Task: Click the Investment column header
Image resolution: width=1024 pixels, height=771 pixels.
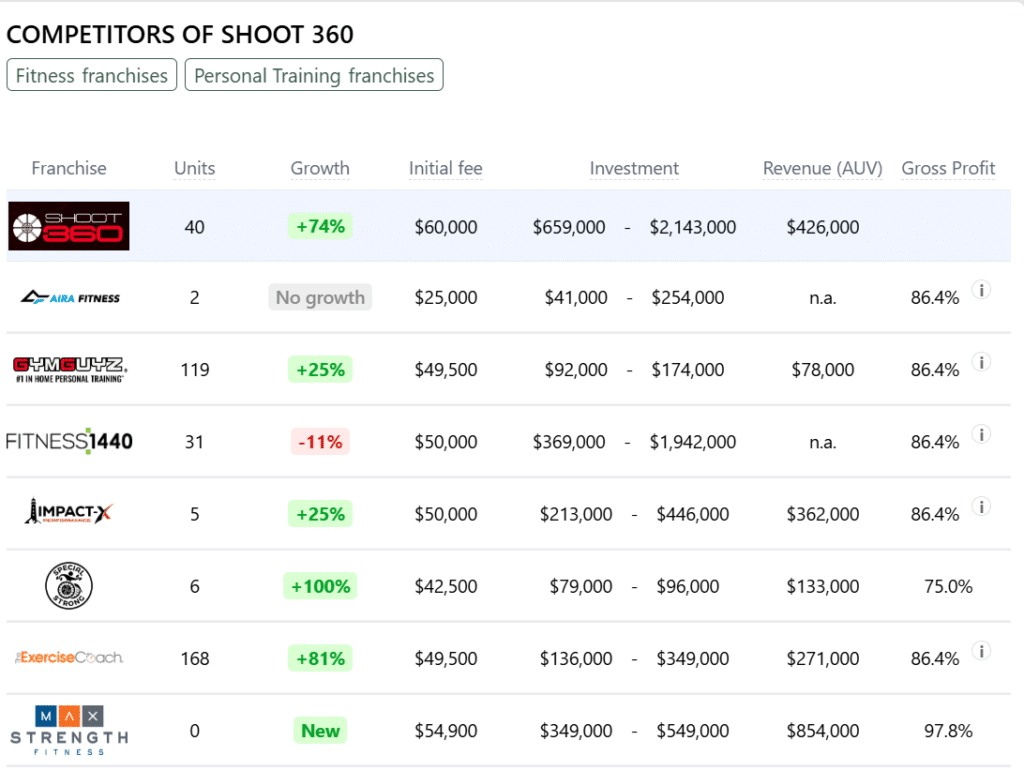Action: [x=634, y=168]
